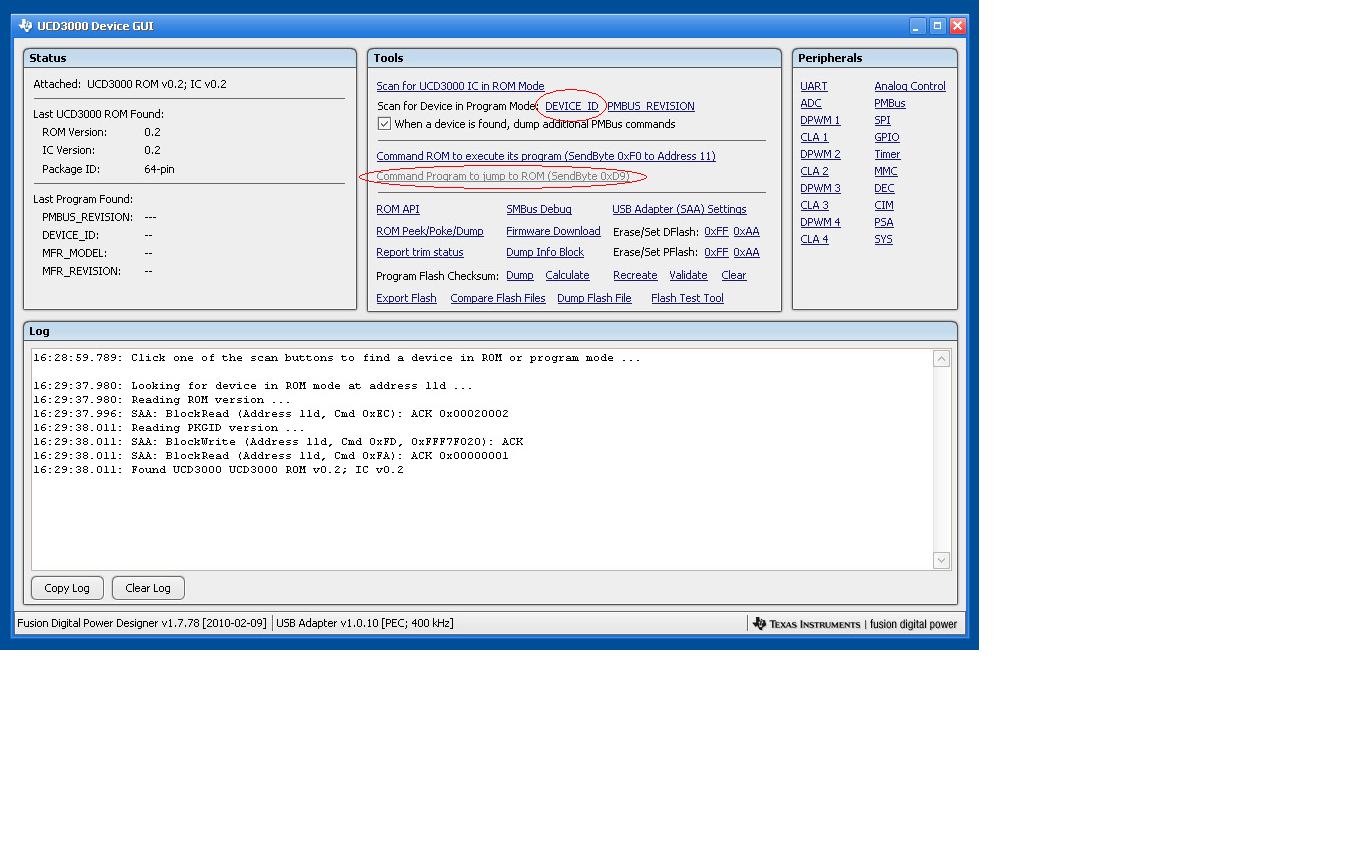
Task: Open CLA 2 peripheral
Action: pyautogui.click(x=814, y=171)
